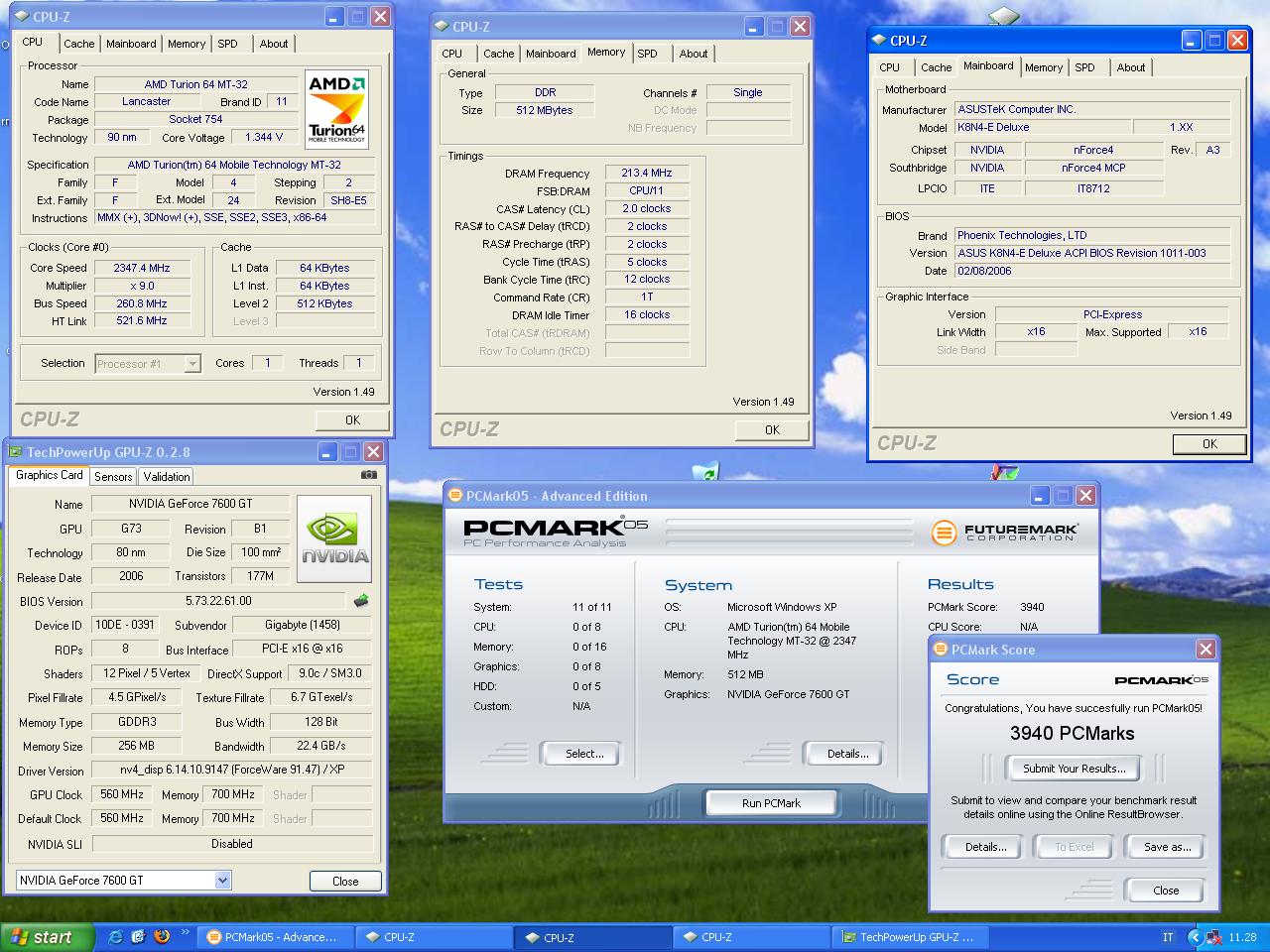The height and width of the screenshot is (952, 1270).
Task: Click the GPU-Z BIOS Version 5.73.22.61.00 field
Action: (x=218, y=601)
